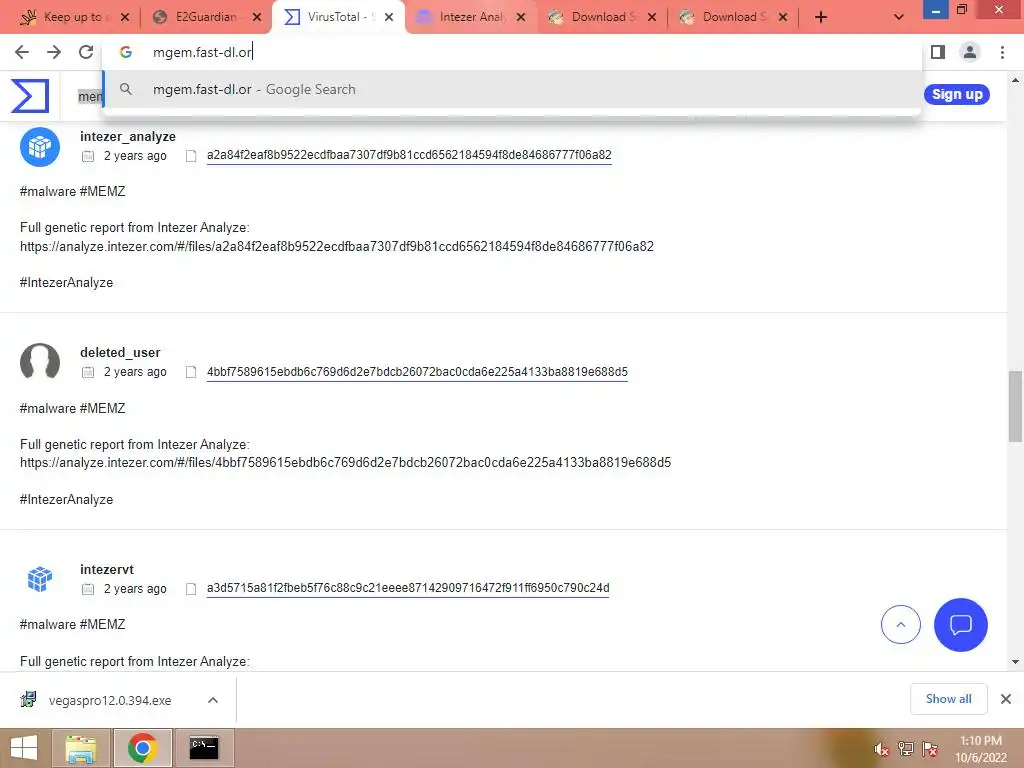Click the network tray icon
Image resolution: width=1024 pixels, height=768 pixels.
906,749
